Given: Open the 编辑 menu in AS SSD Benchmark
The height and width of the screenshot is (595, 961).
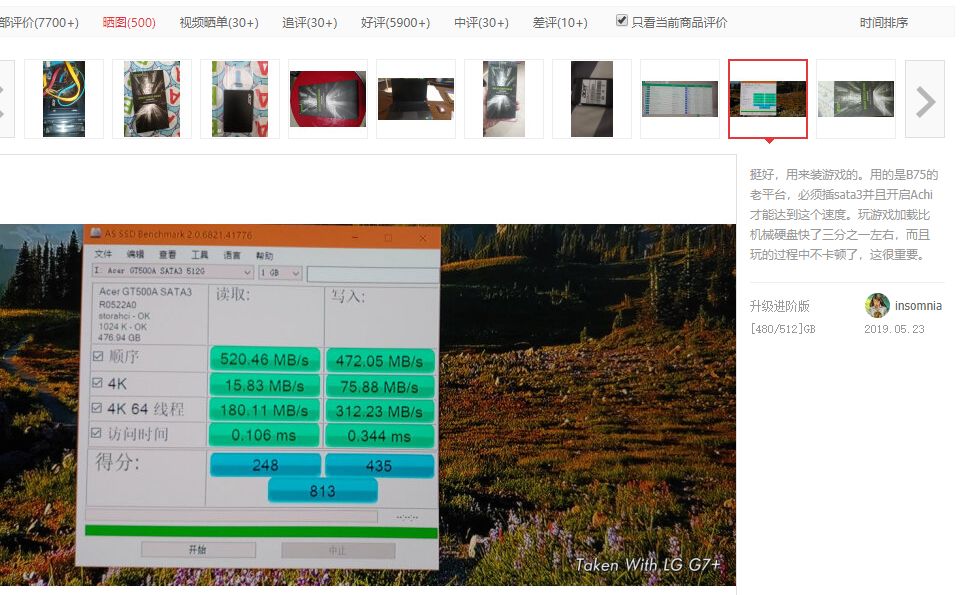Looking at the screenshot, I should pos(135,254).
